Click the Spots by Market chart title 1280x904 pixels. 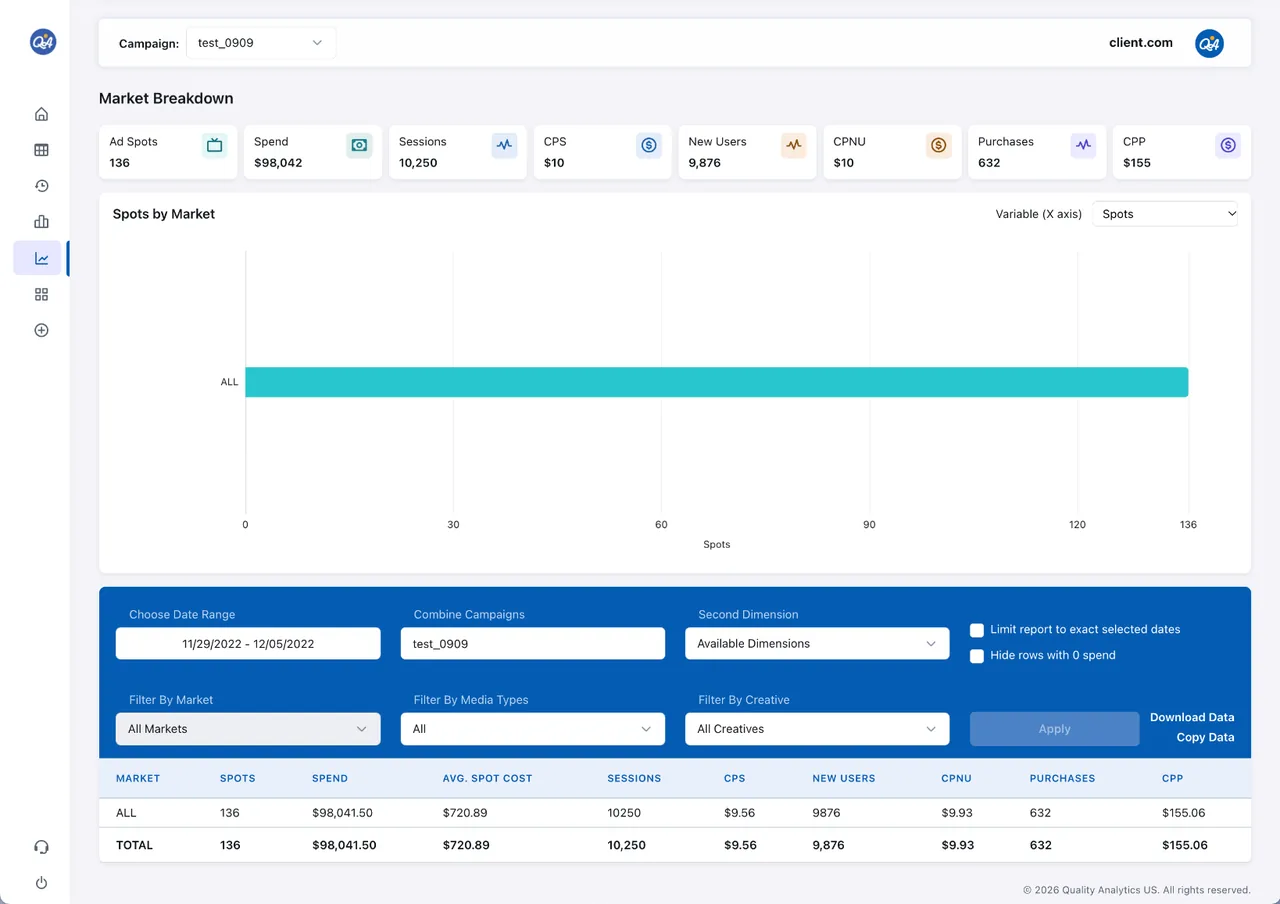click(x=164, y=214)
